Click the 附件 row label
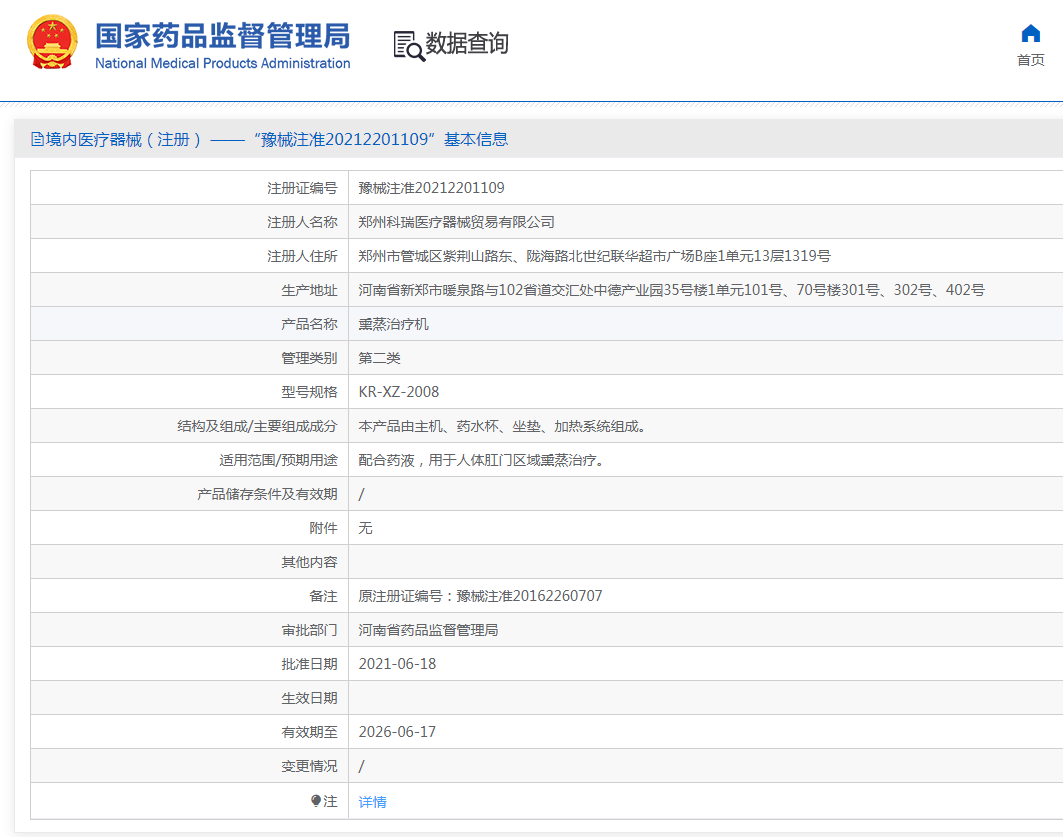1063x837 pixels. coord(323,528)
